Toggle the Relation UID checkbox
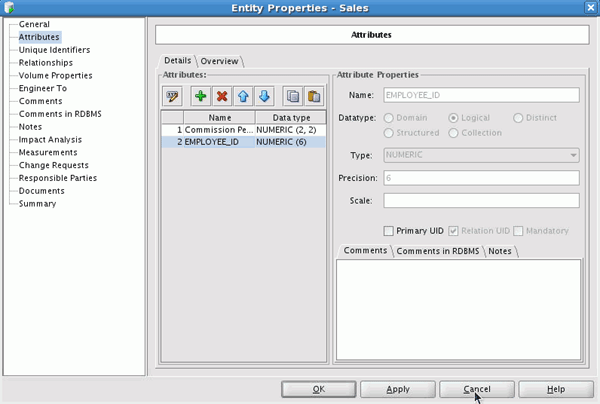The height and width of the screenshot is (404, 600). [x=453, y=231]
